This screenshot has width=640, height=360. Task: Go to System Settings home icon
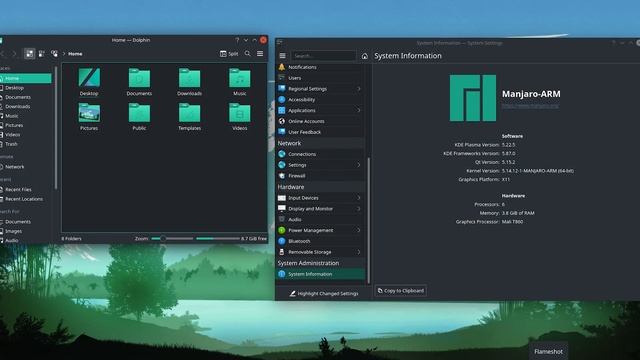click(x=364, y=56)
